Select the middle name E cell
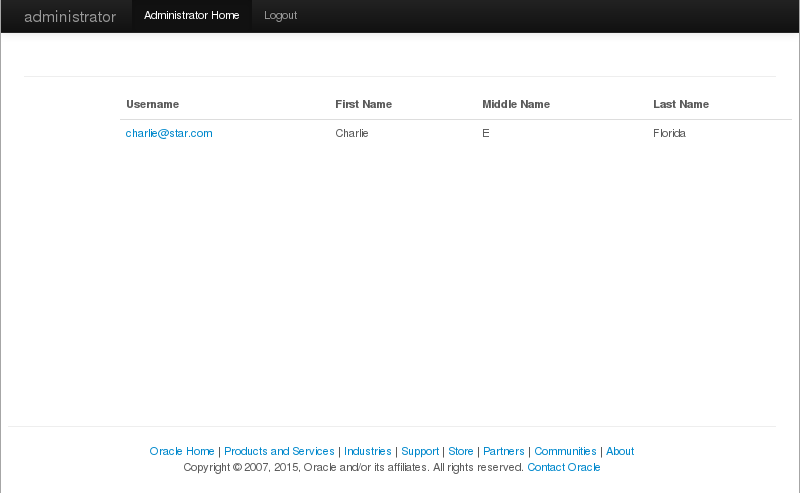Screen dimensions: 800x493 (x=486, y=133)
